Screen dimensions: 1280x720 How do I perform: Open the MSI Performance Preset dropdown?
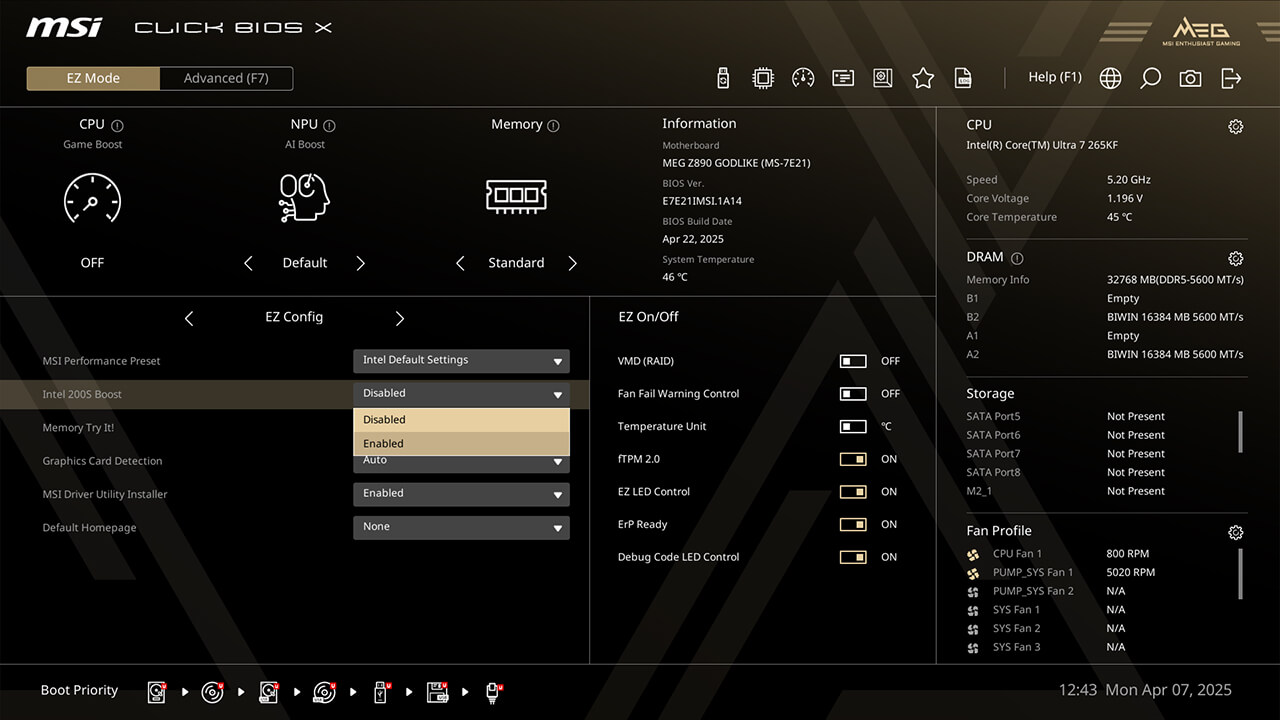(461, 361)
